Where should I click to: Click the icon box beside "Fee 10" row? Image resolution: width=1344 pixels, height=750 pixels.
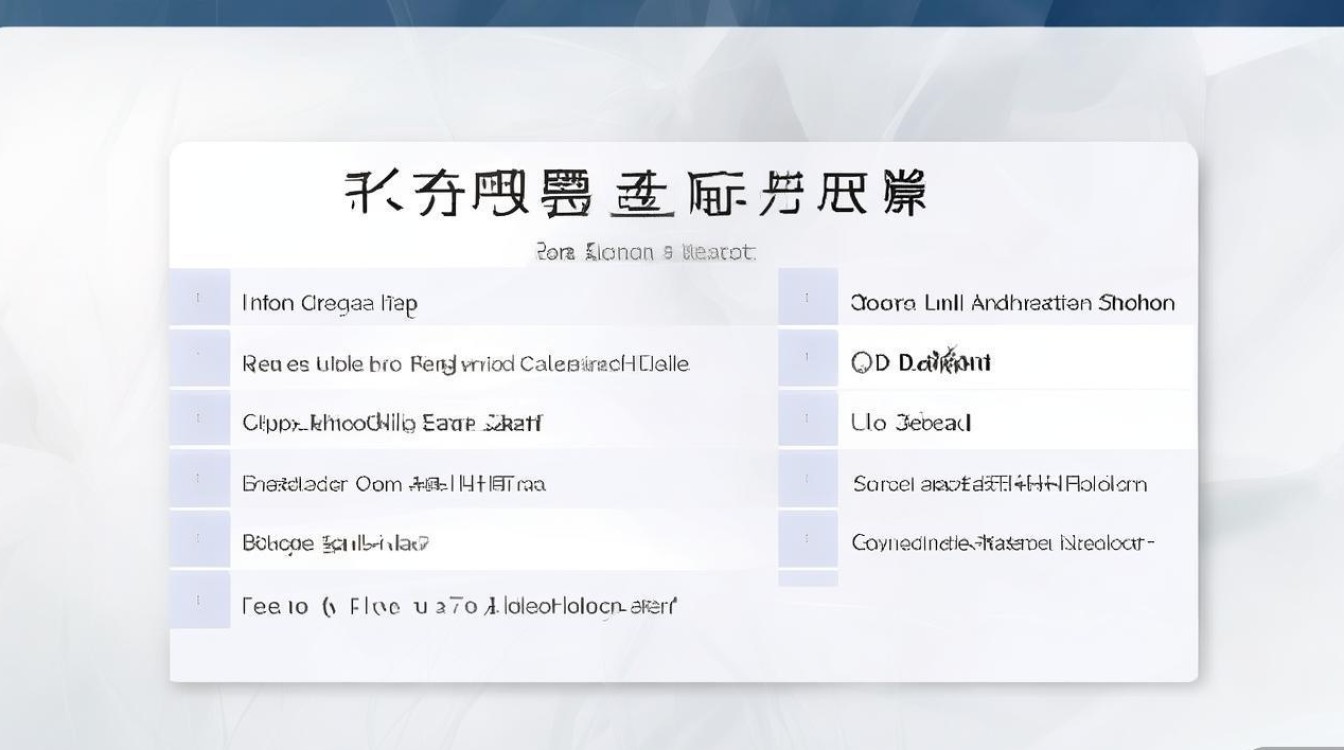[x=199, y=600]
